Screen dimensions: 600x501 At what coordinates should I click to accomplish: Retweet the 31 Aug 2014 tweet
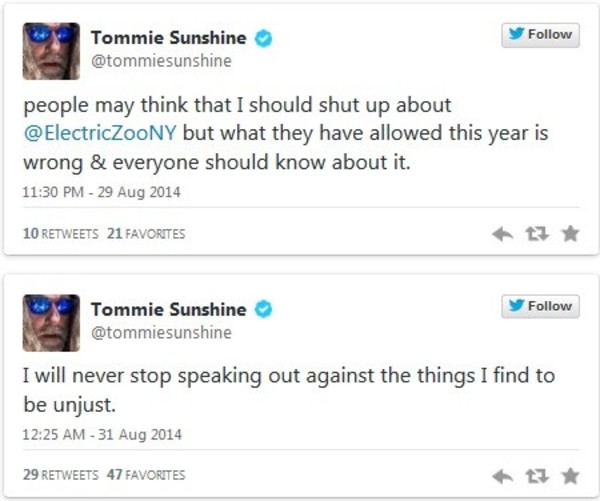pos(537,476)
